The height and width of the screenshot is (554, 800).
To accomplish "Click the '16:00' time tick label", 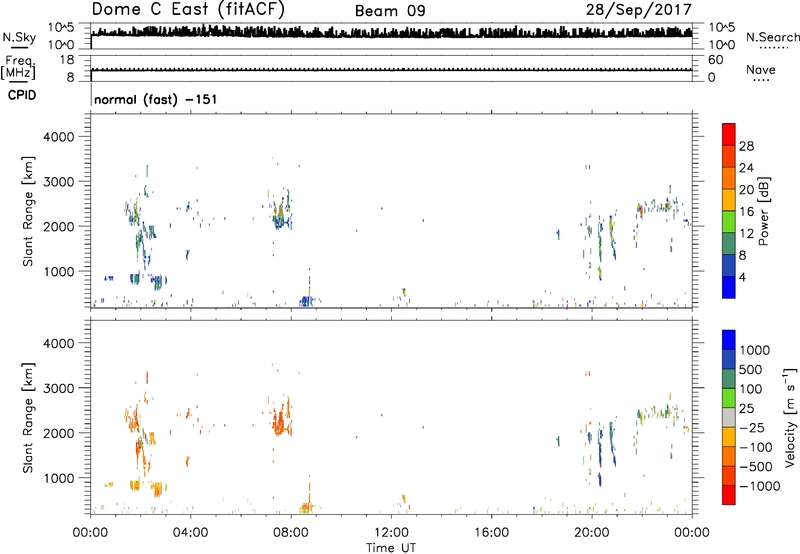I will [491, 533].
